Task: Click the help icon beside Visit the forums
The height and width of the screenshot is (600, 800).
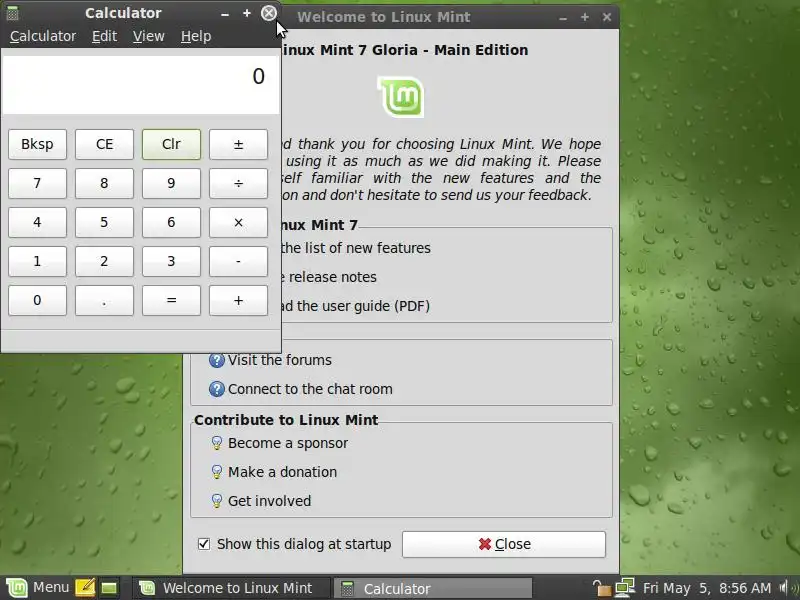Action: [x=216, y=360]
